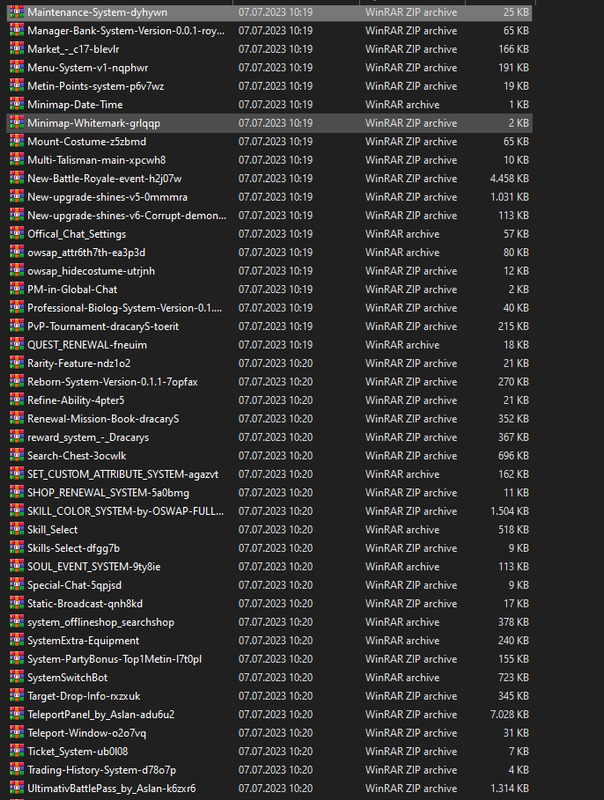Click the icon next to Ticket_System-ub0l08
The width and height of the screenshot is (604, 800).
[17, 751]
